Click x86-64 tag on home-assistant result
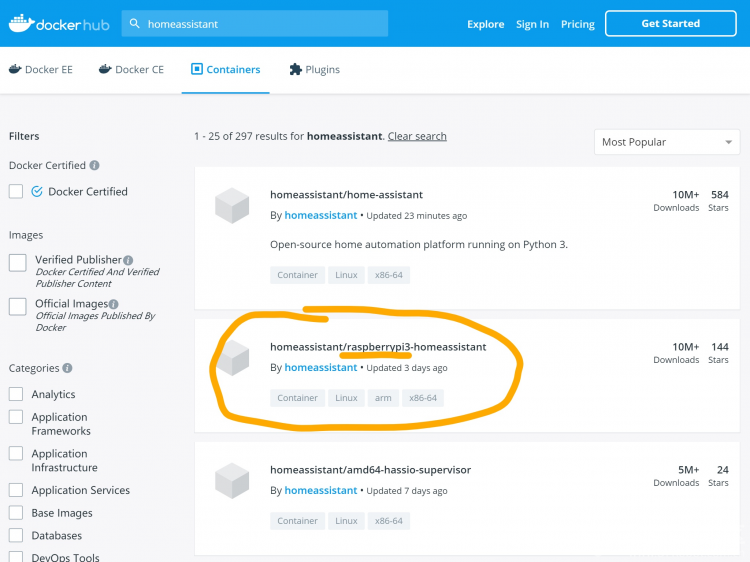Image resolution: width=750 pixels, height=562 pixels. pyautogui.click(x=388, y=275)
